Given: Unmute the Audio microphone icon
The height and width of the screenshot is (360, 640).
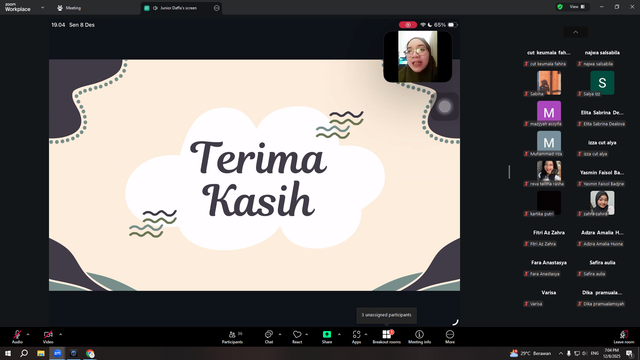Looking at the screenshot, I should 17,335.
